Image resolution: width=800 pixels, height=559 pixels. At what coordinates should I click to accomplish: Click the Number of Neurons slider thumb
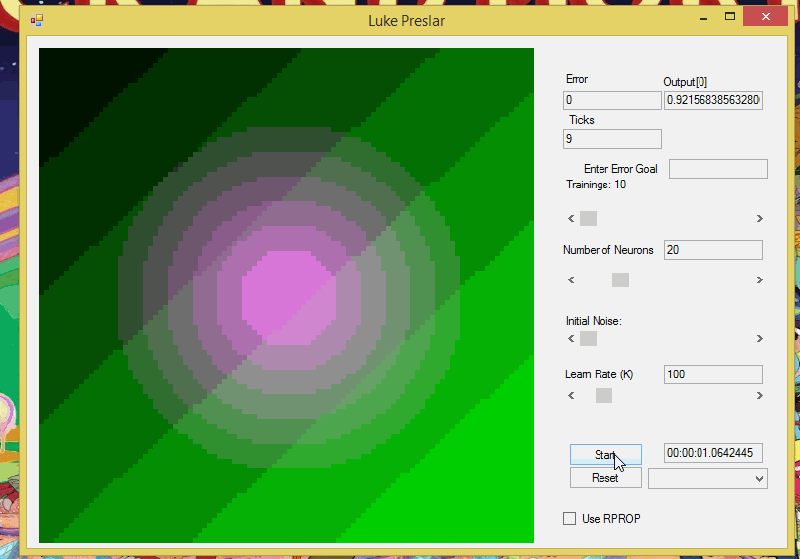pyautogui.click(x=620, y=280)
